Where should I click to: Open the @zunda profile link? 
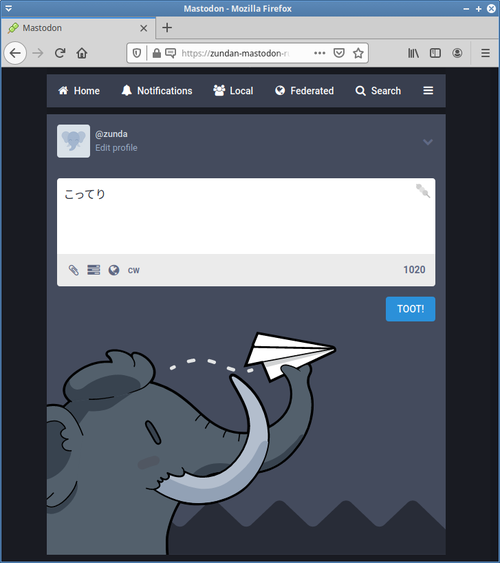[x=111, y=134]
